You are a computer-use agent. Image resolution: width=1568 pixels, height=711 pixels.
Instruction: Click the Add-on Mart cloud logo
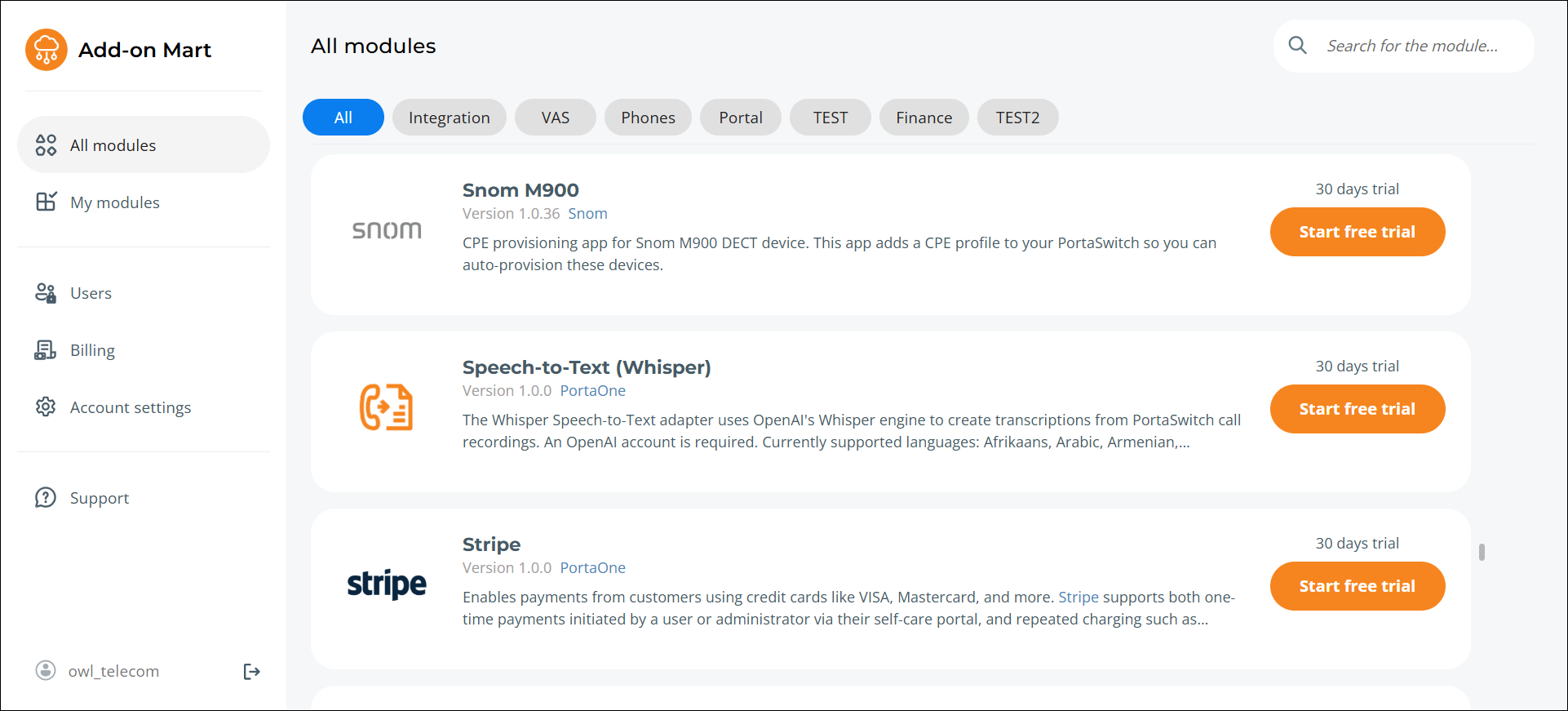pos(47,50)
